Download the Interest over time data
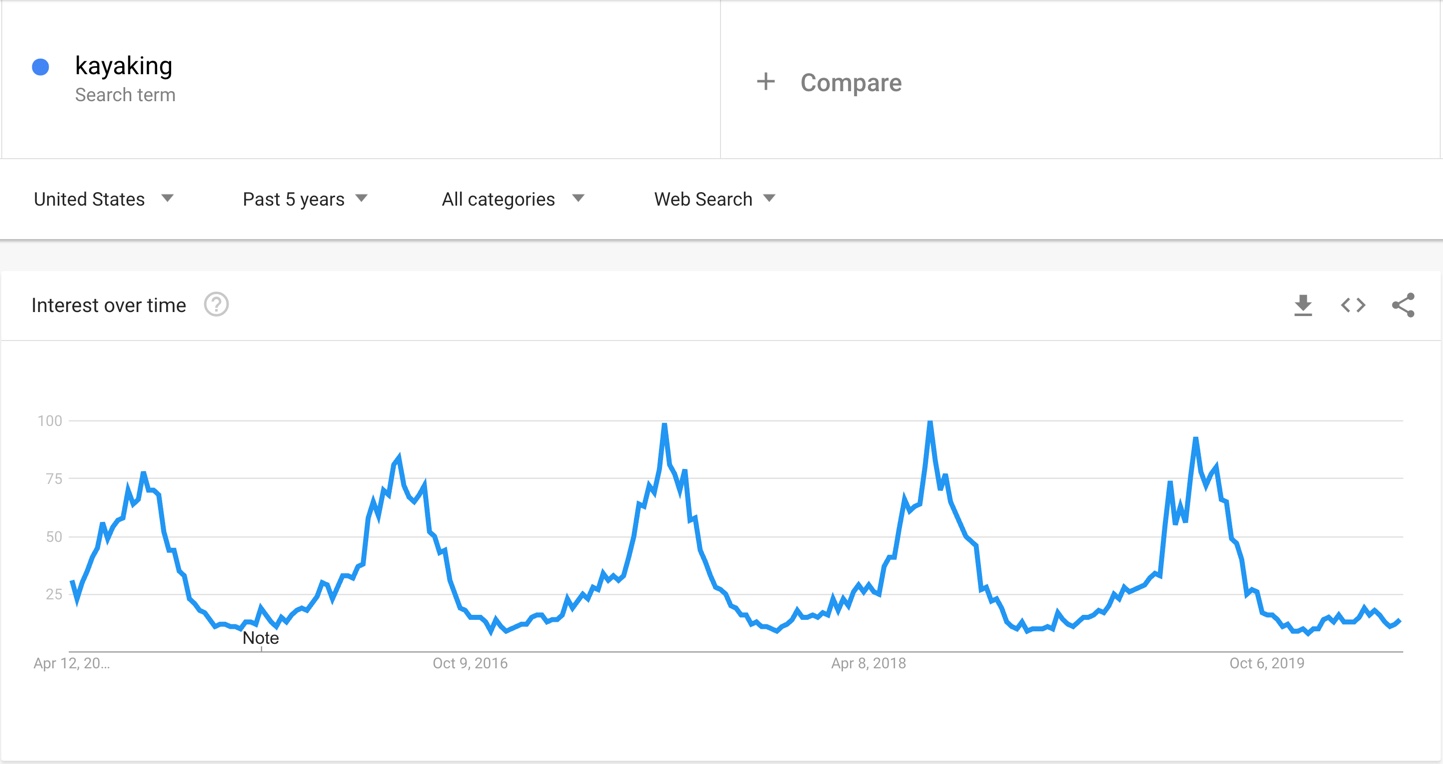 click(x=1303, y=305)
